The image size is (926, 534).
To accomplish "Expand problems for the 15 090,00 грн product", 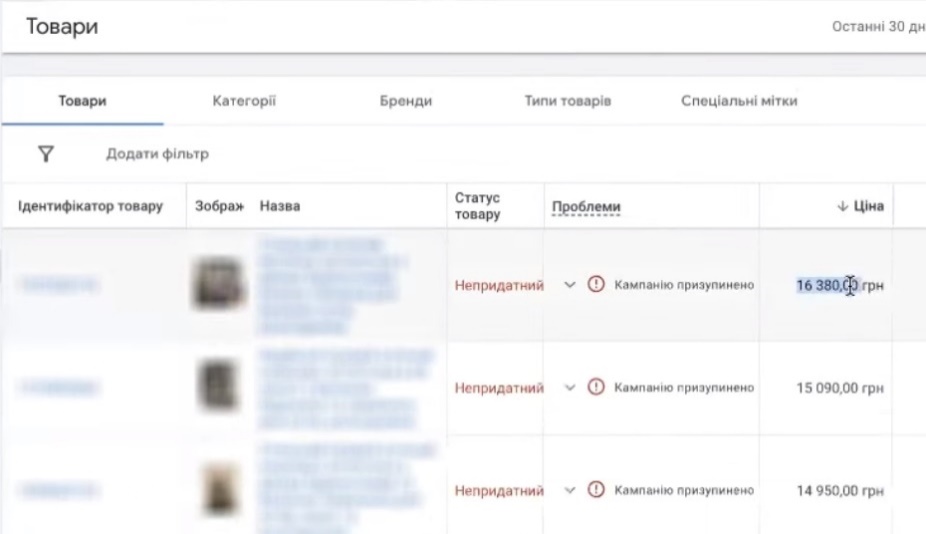I will (570, 388).
